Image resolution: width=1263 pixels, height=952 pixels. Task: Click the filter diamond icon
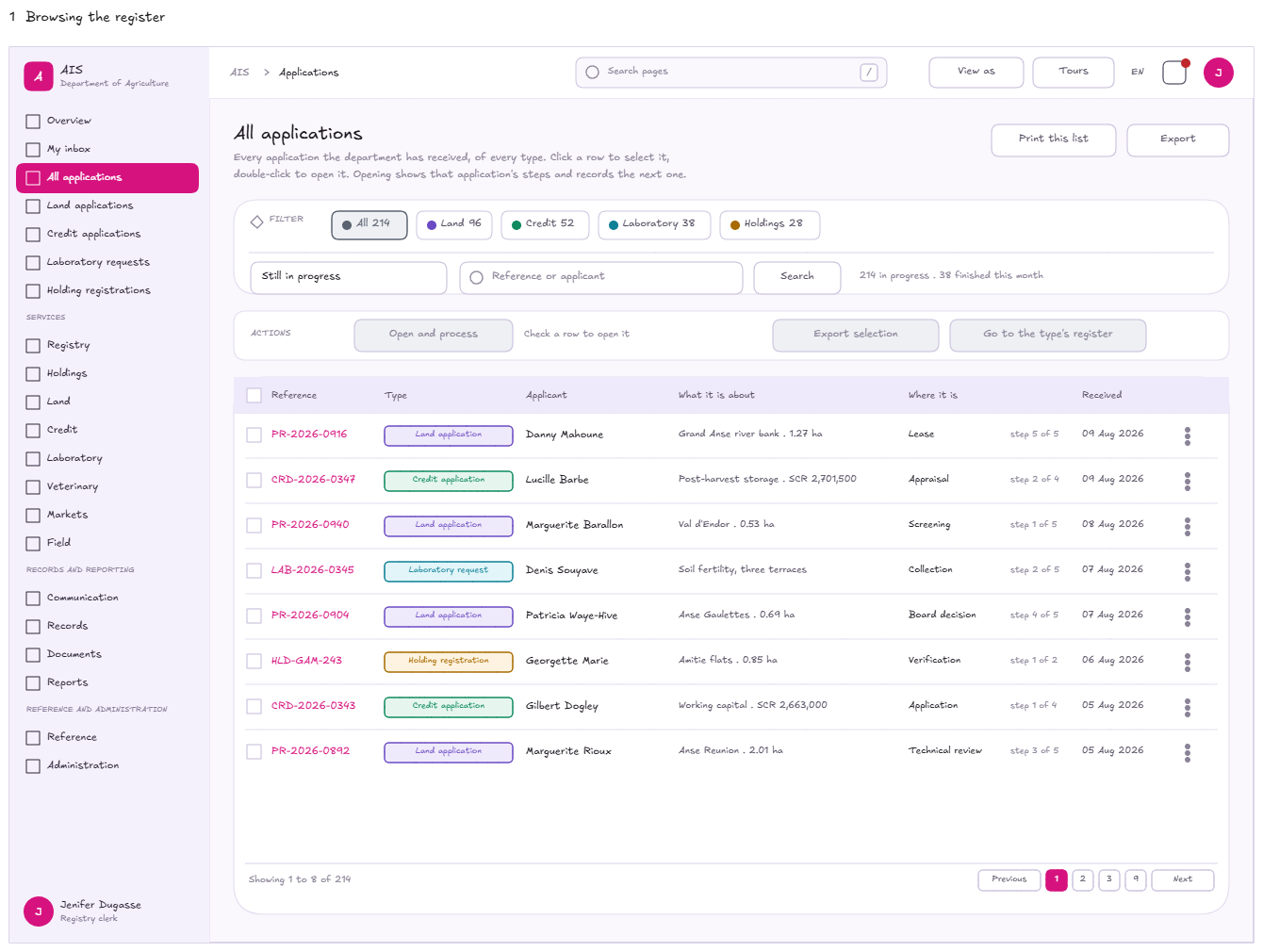pyautogui.click(x=256, y=222)
